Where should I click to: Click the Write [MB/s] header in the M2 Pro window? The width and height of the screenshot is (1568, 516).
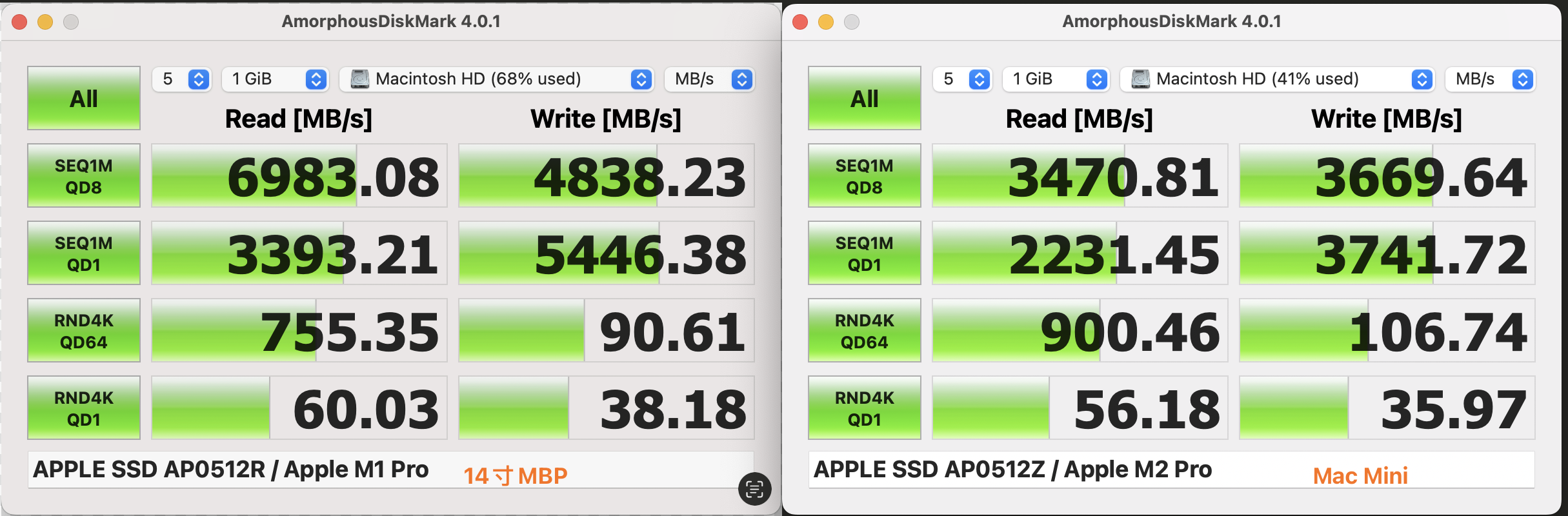(1387, 119)
